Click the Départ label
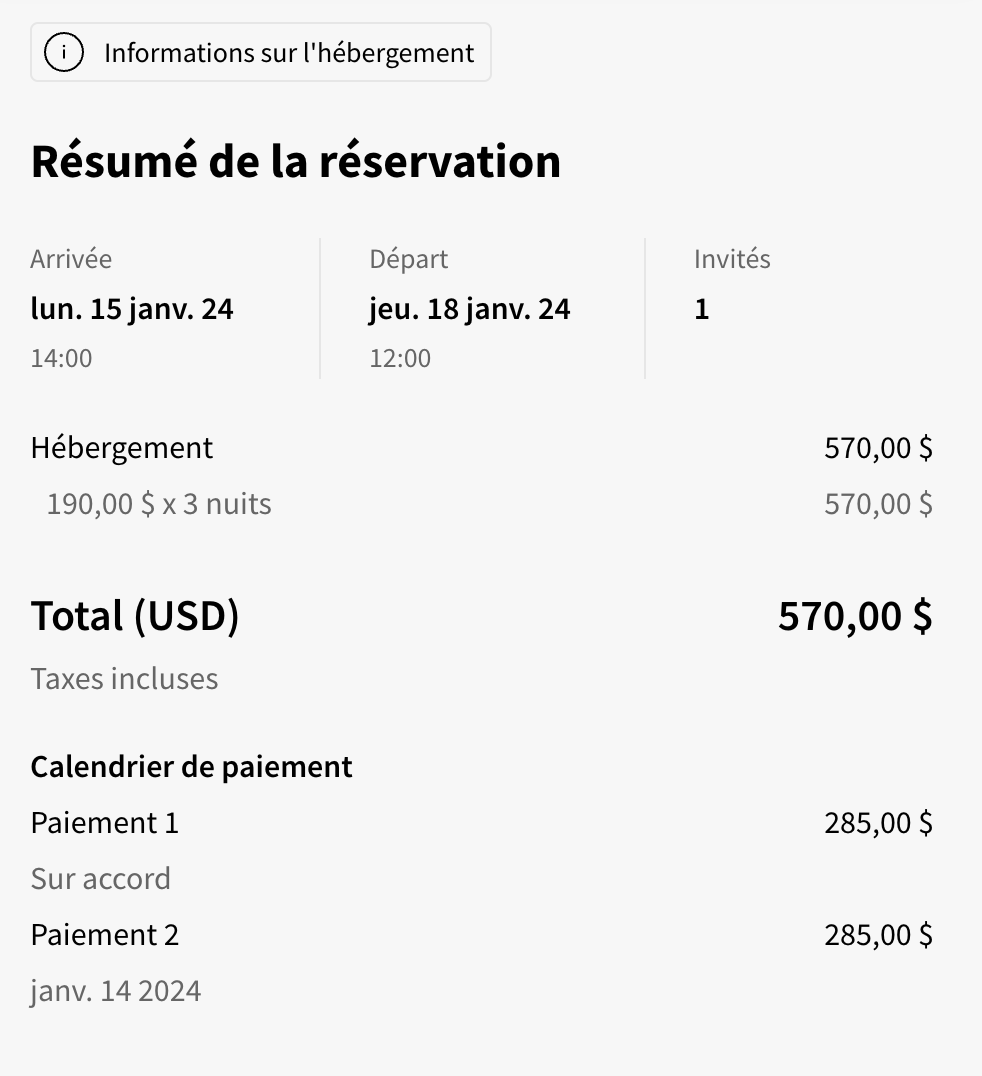The image size is (982, 1076). click(408, 259)
